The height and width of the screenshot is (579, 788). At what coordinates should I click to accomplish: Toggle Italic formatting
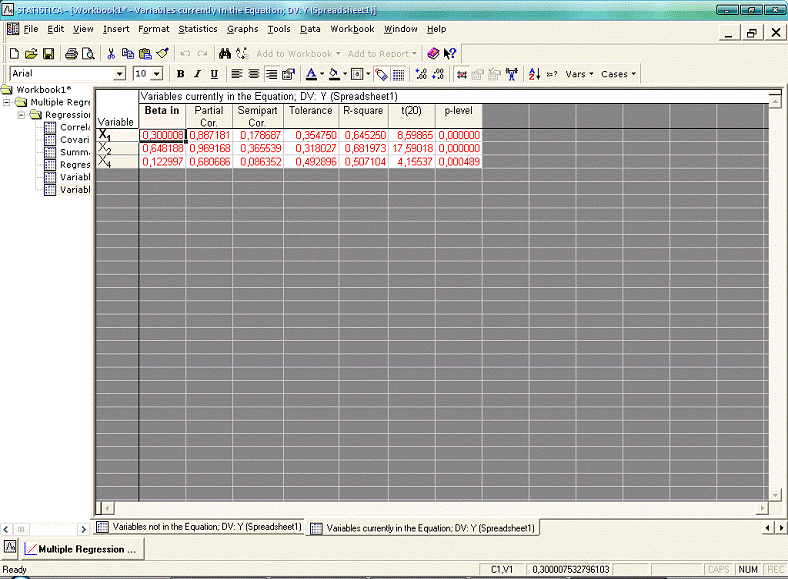point(197,74)
